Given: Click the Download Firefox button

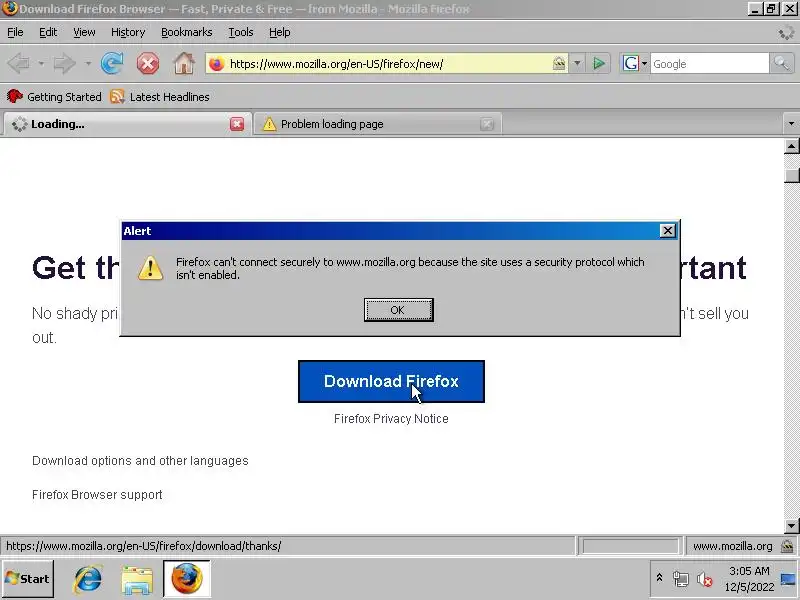Looking at the screenshot, I should pyautogui.click(x=391, y=382).
